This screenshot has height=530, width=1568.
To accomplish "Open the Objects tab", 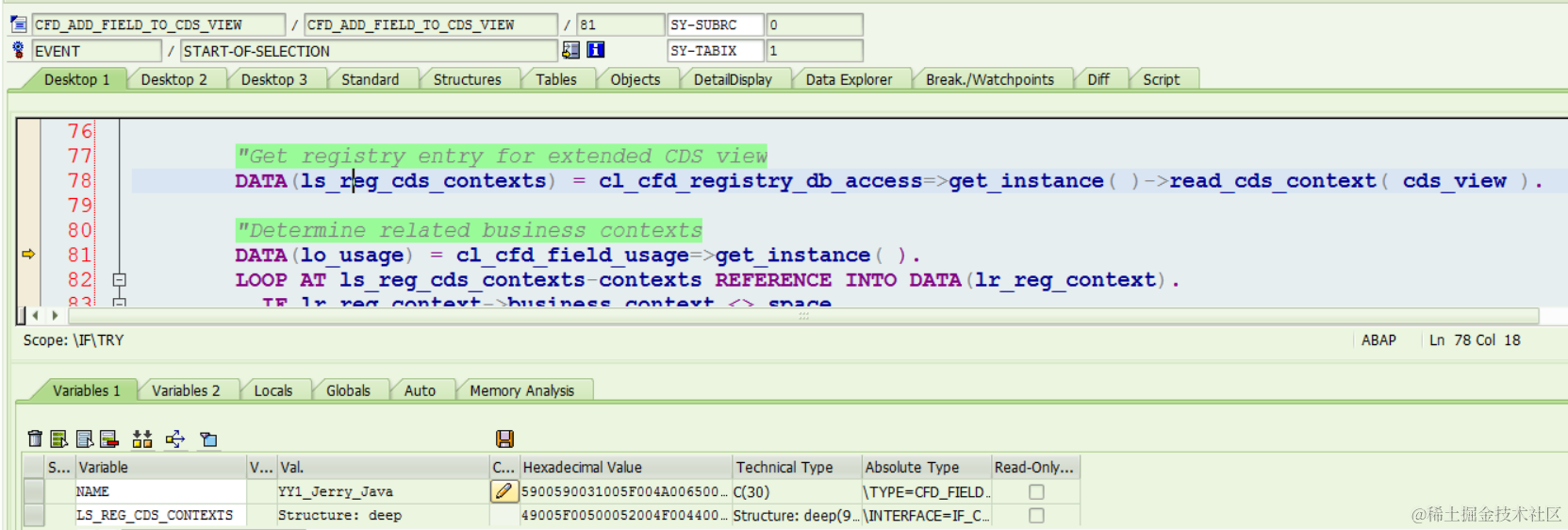I will (x=635, y=79).
